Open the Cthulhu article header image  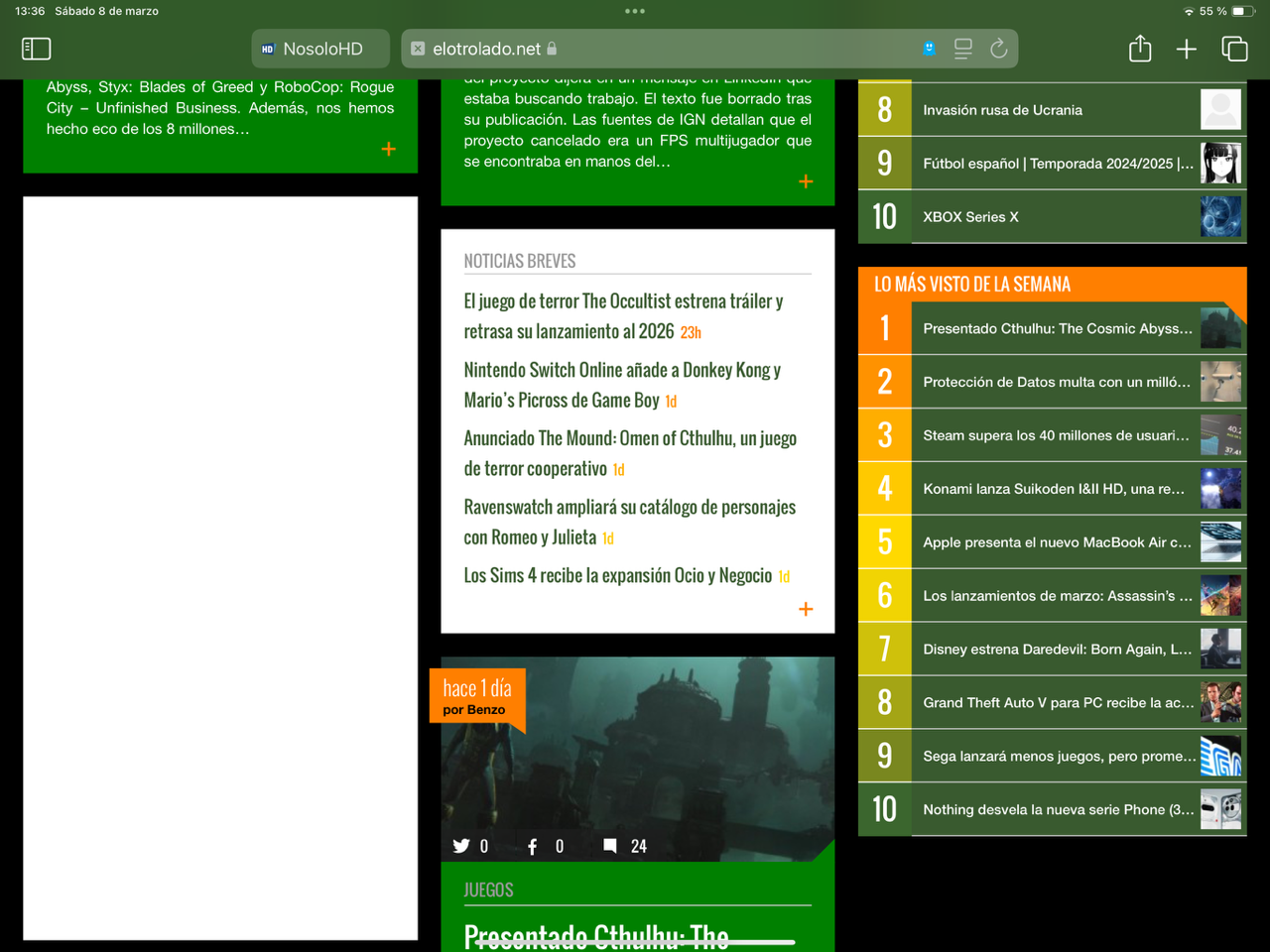(x=638, y=759)
